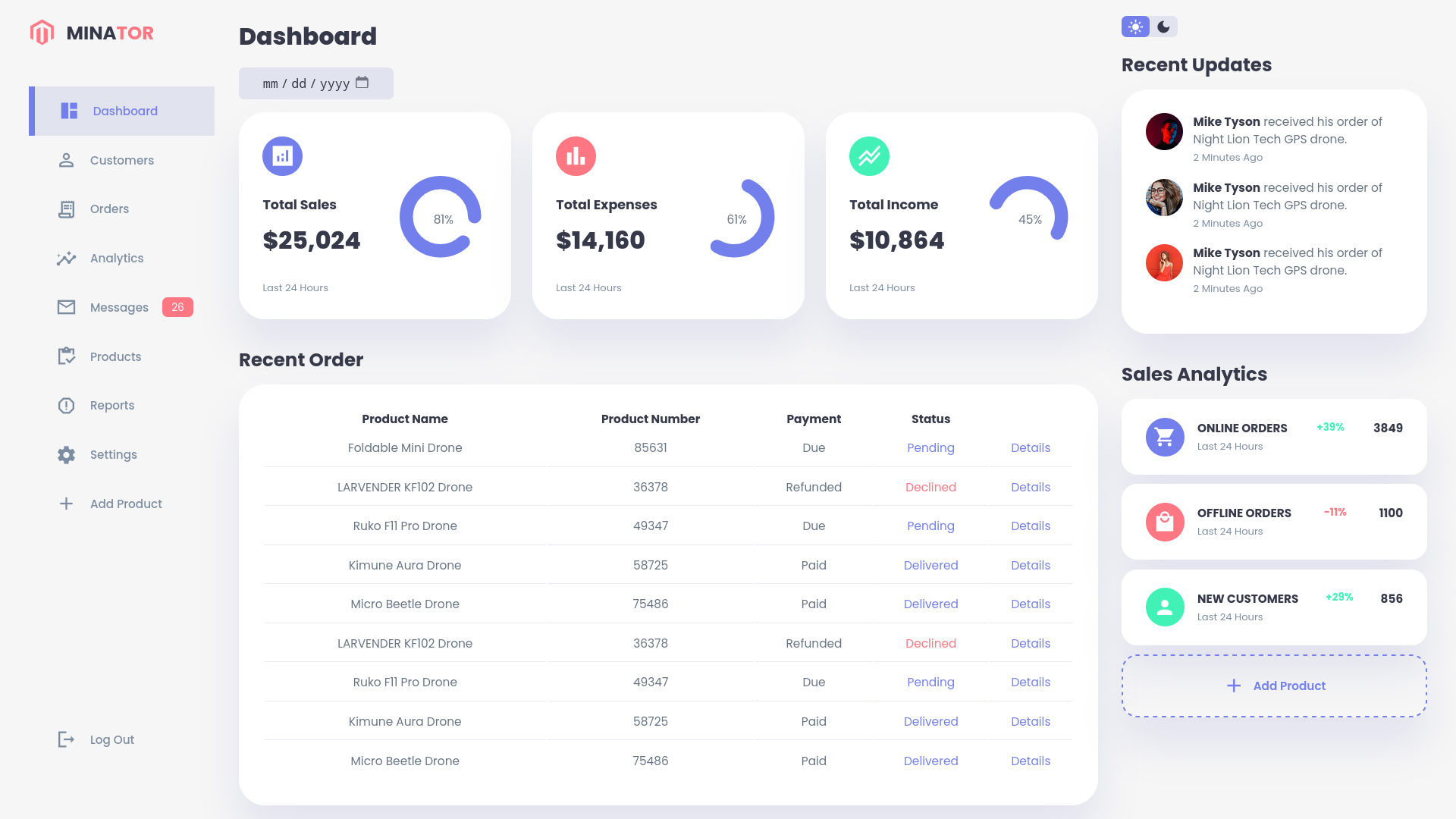This screenshot has width=1456, height=819.
Task: Click the woman in red dress avatar
Action: [x=1164, y=262]
